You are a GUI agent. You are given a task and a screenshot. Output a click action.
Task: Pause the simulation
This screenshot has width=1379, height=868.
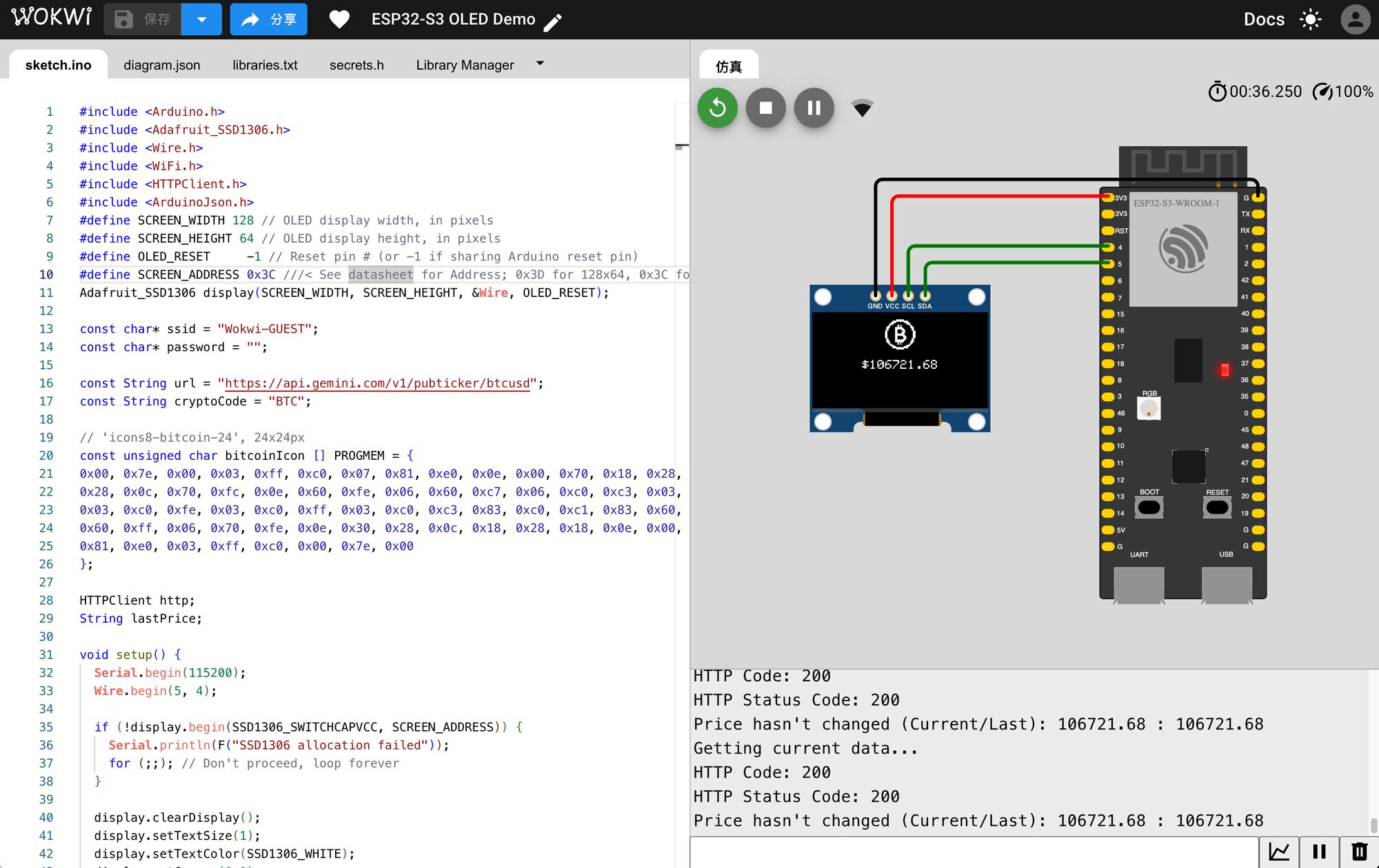click(x=814, y=108)
